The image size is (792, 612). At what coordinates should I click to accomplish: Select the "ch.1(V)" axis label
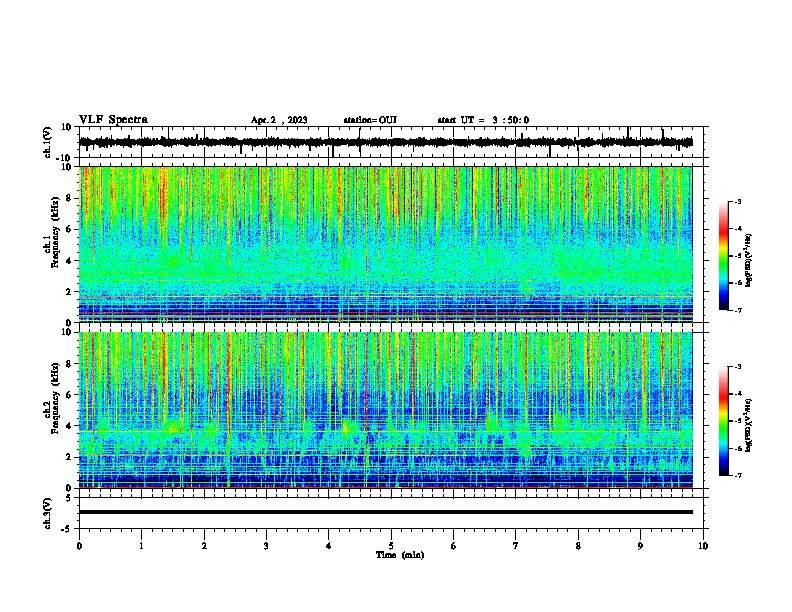tap(48, 142)
